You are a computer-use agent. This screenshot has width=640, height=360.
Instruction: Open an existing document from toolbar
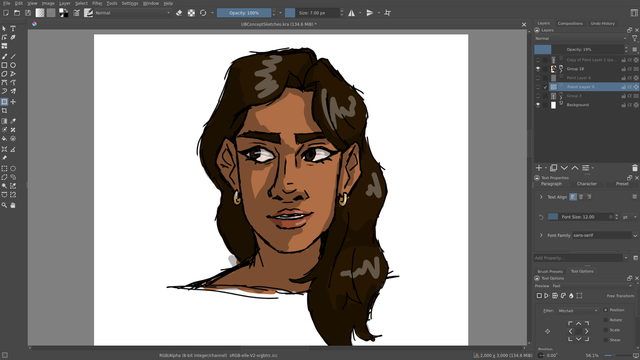point(17,13)
